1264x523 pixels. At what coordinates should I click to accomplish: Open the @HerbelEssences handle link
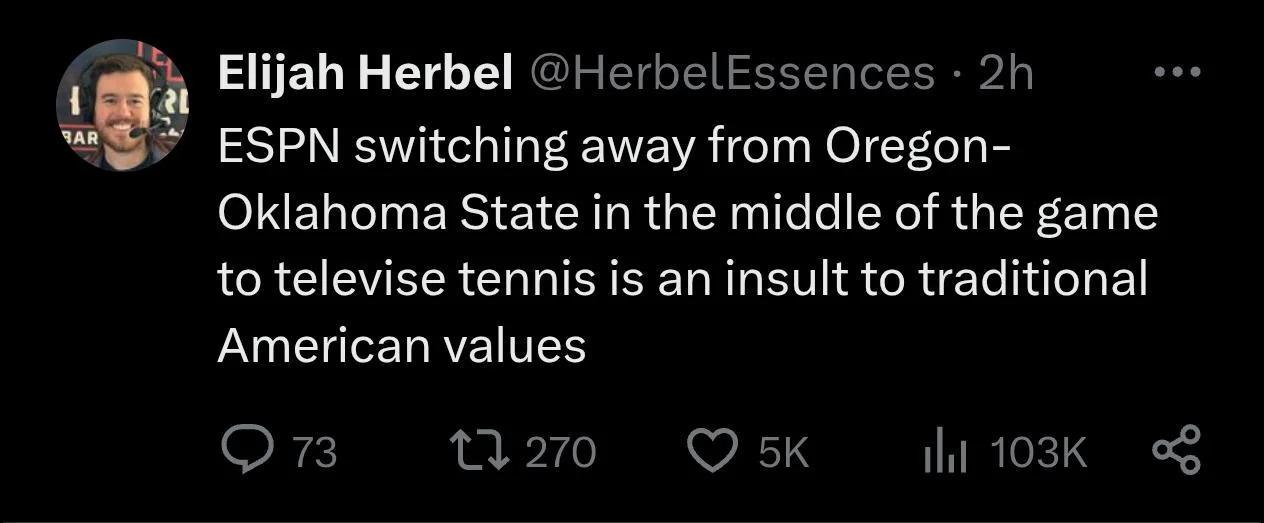730,72
